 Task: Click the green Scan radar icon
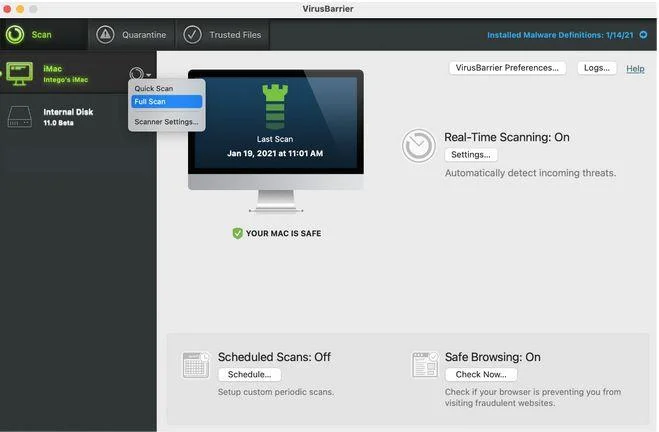tap(15, 34)
